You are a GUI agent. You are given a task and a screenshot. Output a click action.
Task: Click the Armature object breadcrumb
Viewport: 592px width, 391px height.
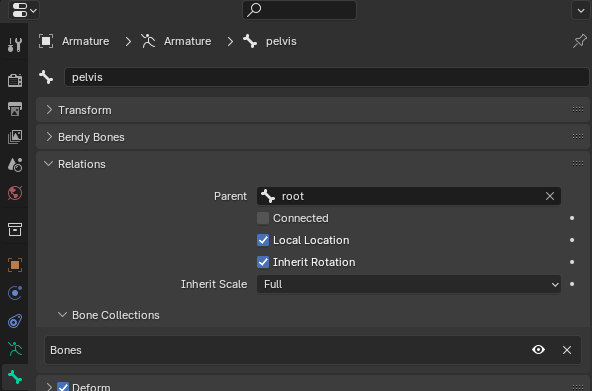pos(74,41)
